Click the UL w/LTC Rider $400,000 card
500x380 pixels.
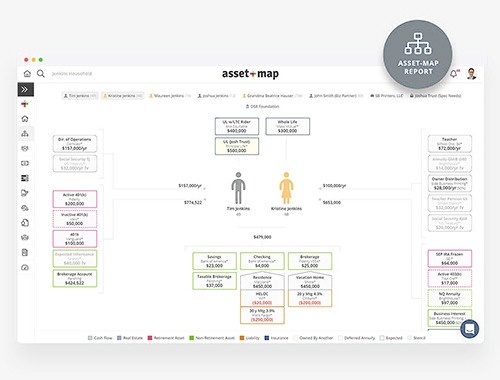click(x=237, y=126)
